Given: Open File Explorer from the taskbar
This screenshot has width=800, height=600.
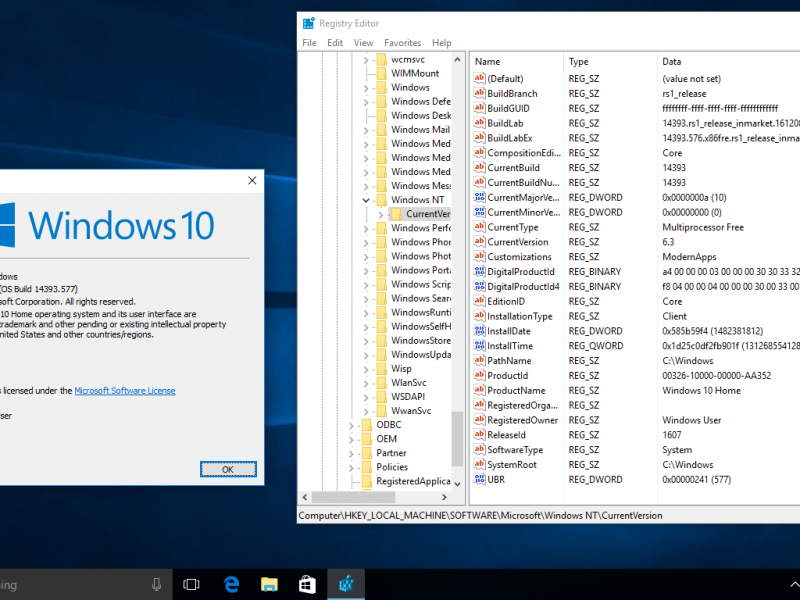Looking at the screenshot, I should (x=269, y=584).
